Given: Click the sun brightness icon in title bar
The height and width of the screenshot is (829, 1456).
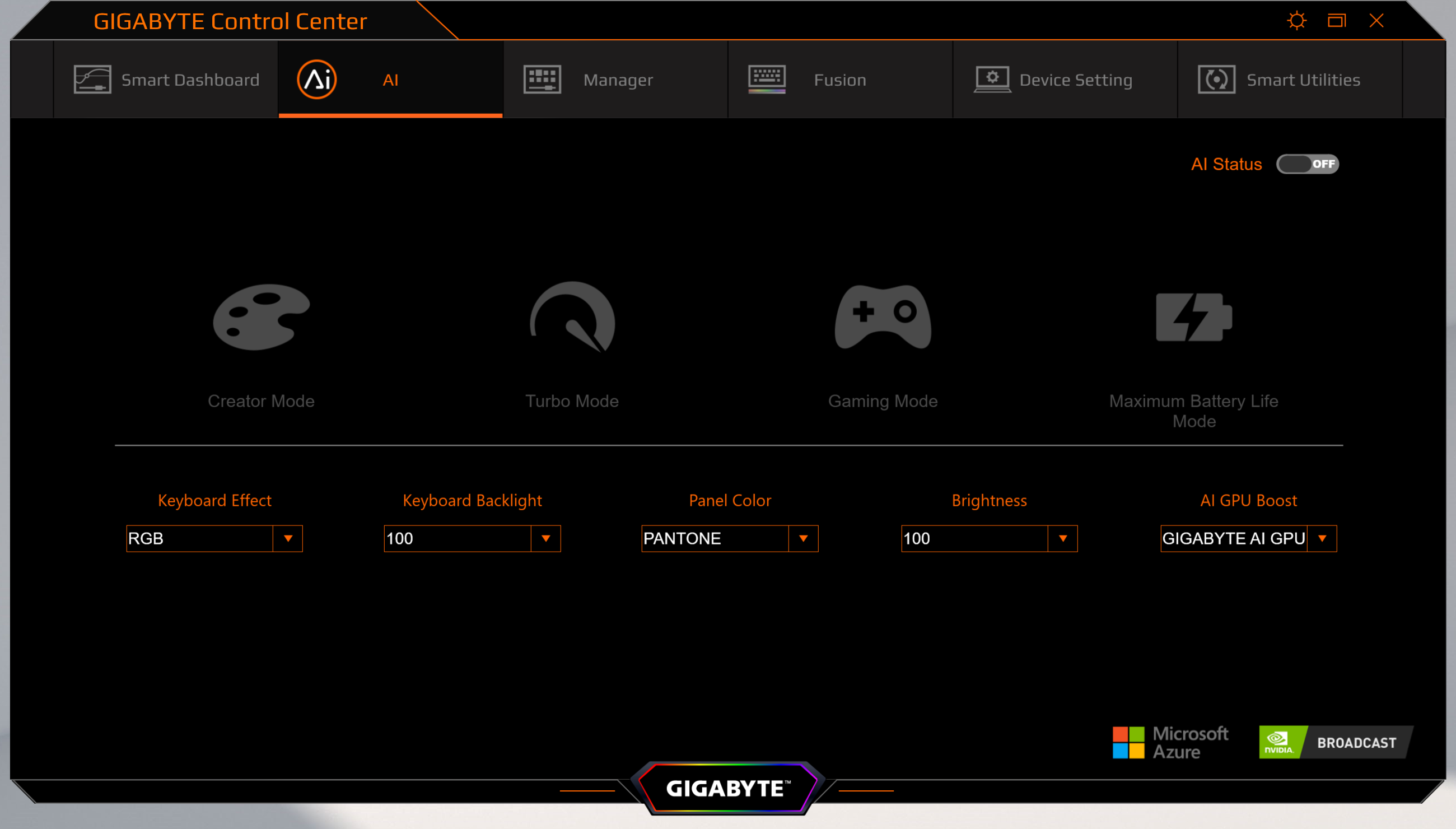Looking at the screenshot, I should click(x=1296, y=21).
